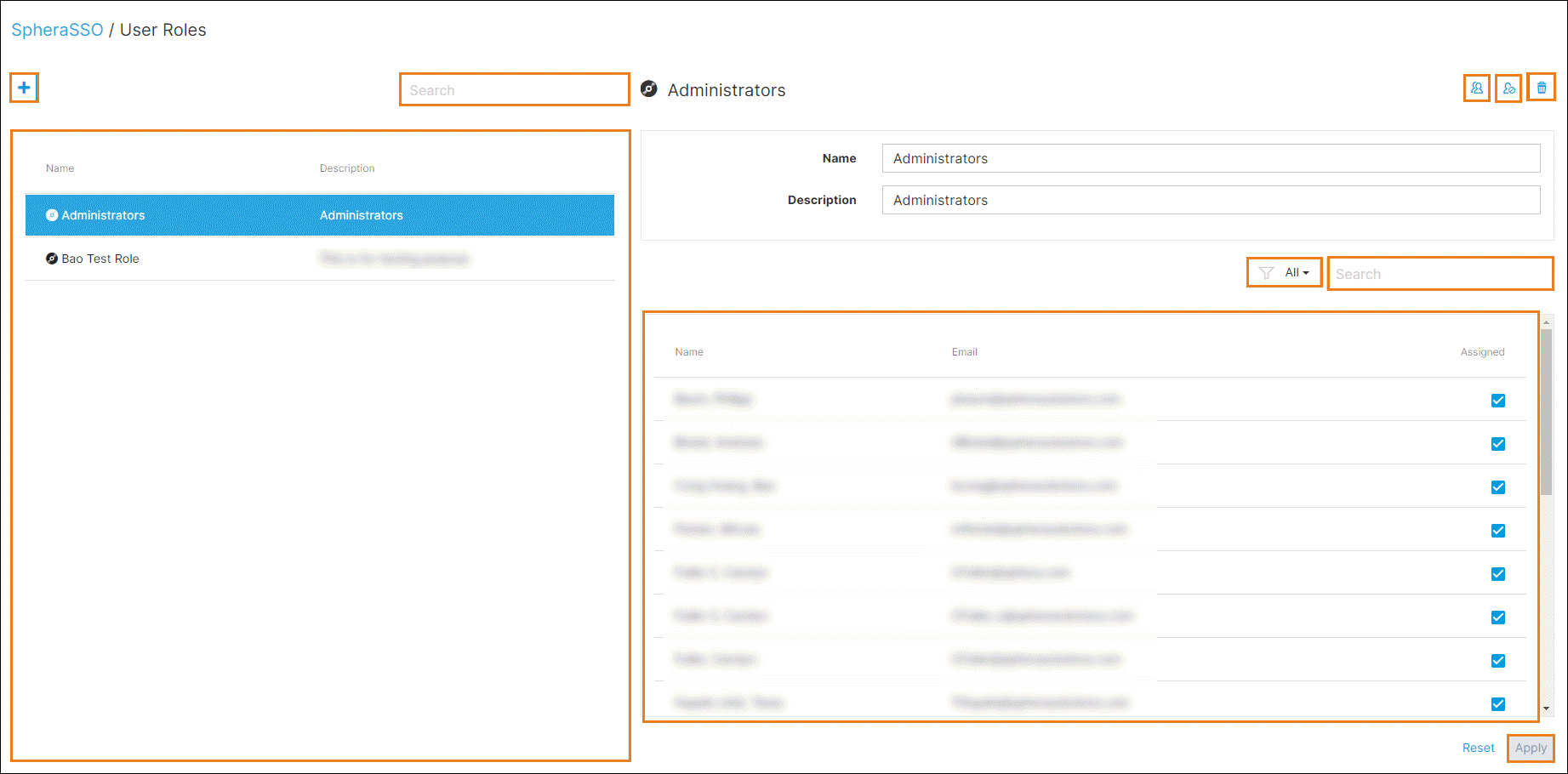Screen dimensions: 1568x774
Task: Click the role icon beside Bao Test Role
Action: (52, 259)
